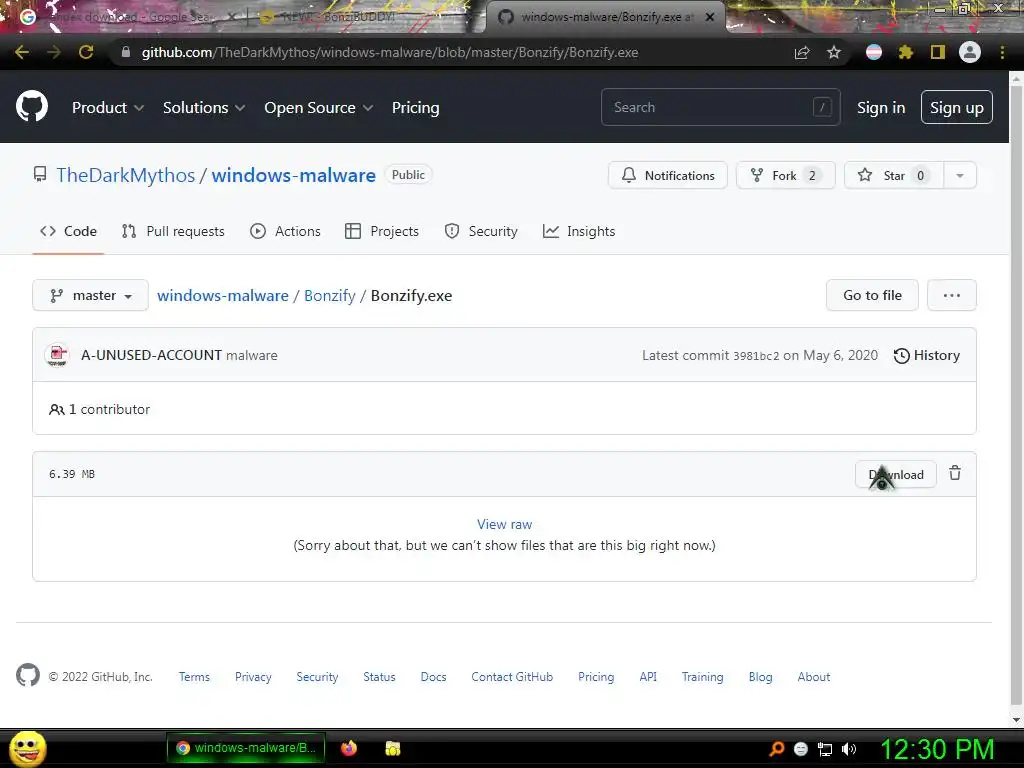Open footer About link
The height and width of the screenshot is (768, 1024).
814,677
